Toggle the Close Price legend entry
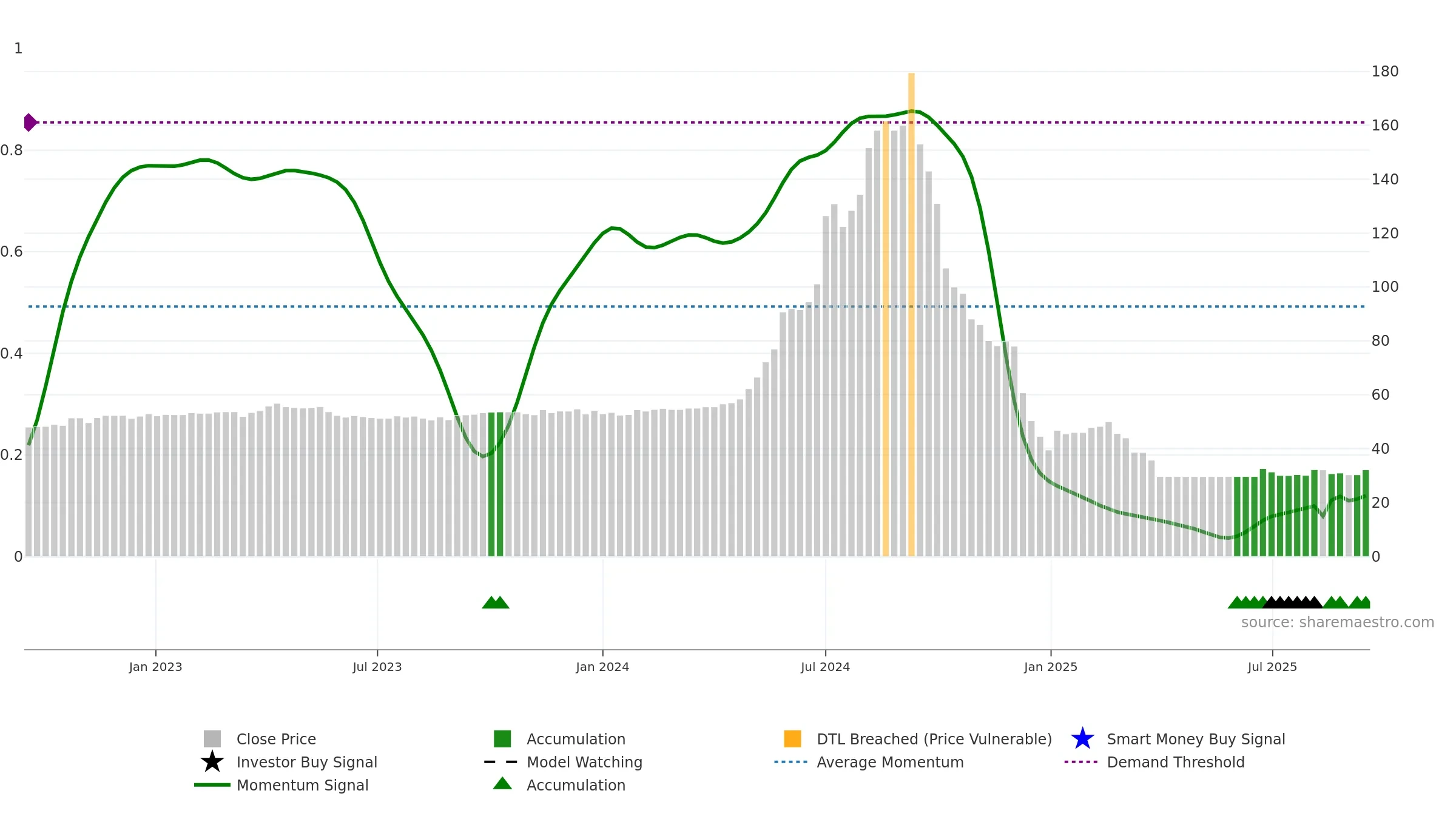 tap(276, 739)
